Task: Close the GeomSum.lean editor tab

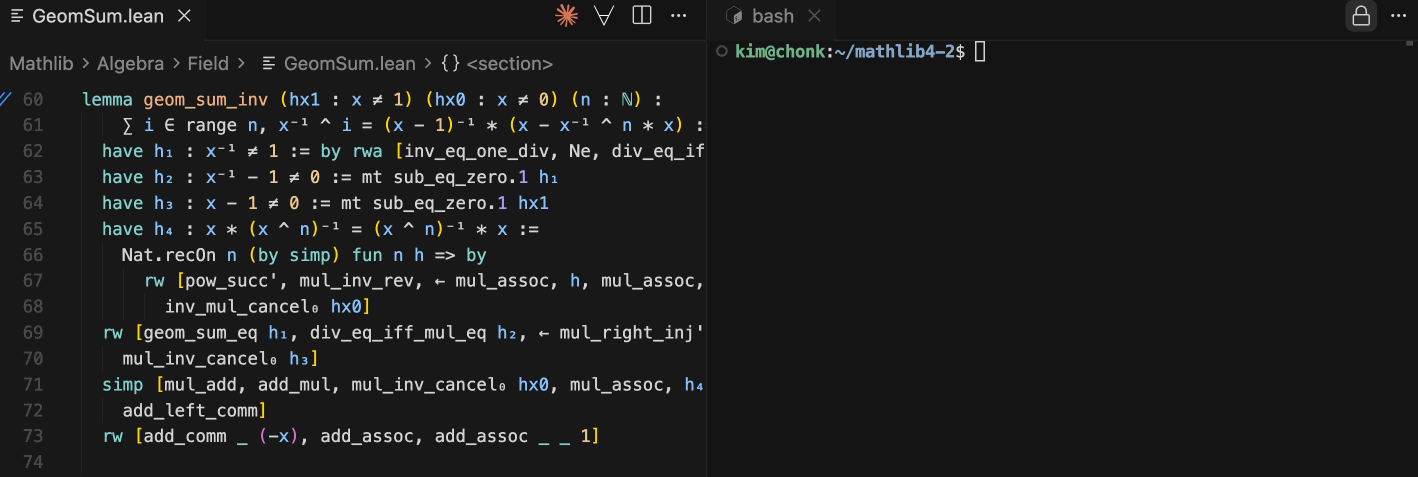Action: [183, 16]
